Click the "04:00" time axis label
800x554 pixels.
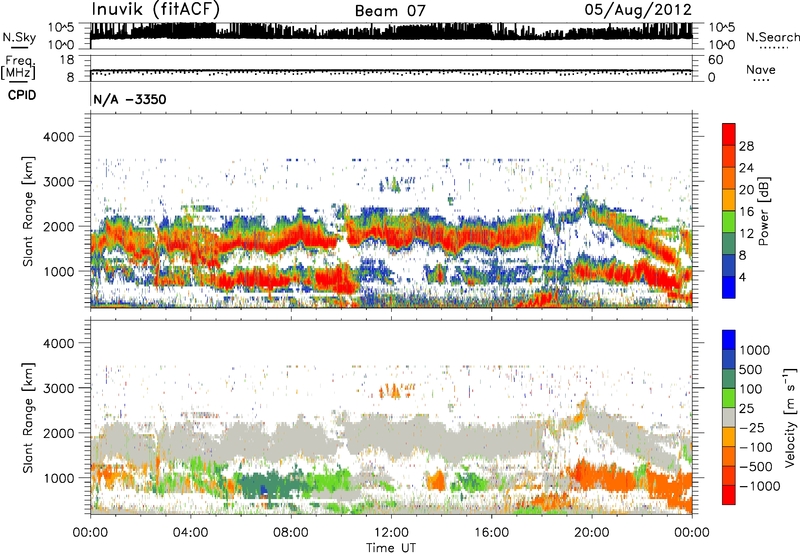pos(190,533)
